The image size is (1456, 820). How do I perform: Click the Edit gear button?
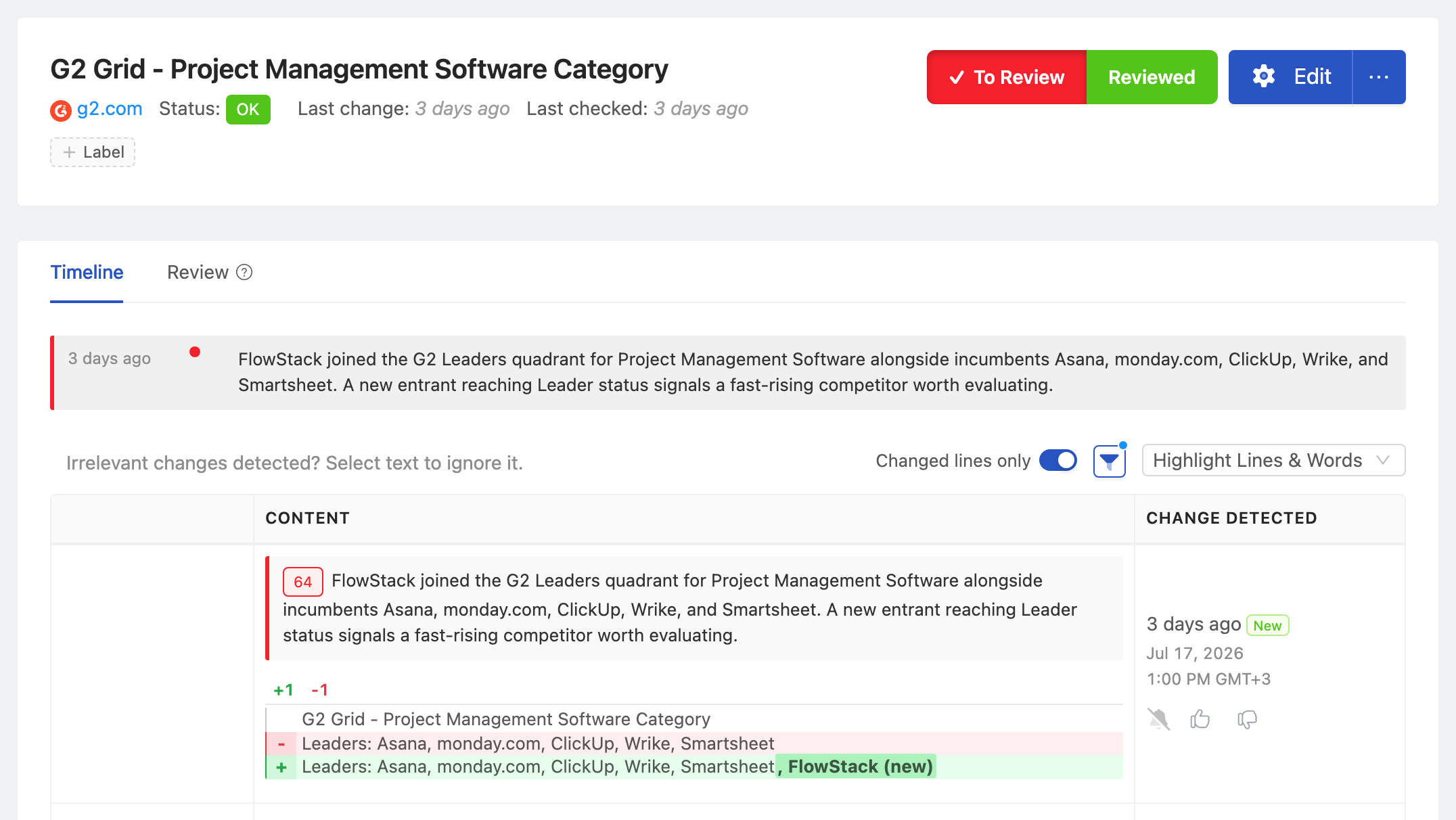coord(1290,77)
